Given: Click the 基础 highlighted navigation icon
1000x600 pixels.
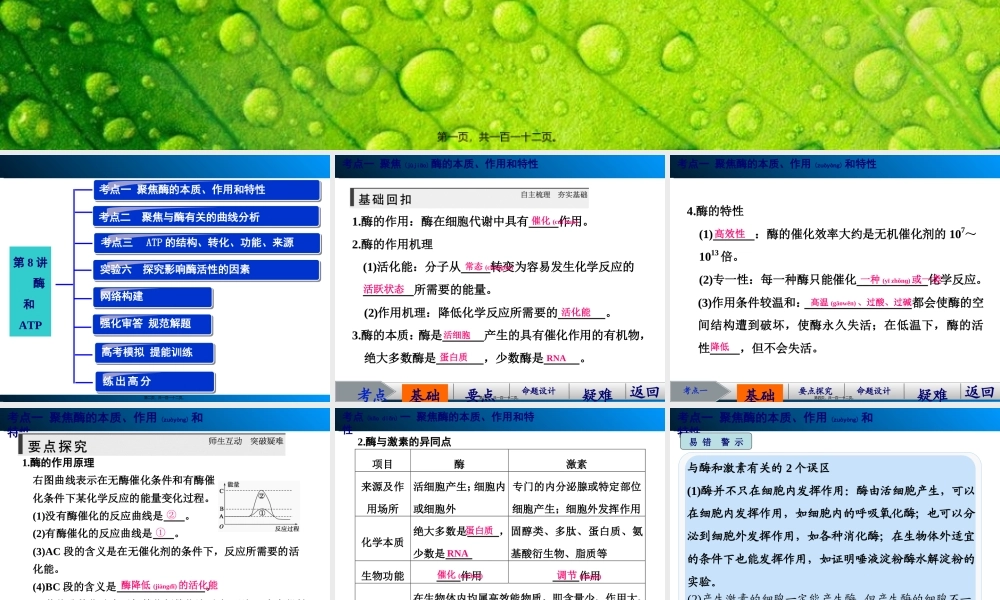Looking at the screenshot, I should 426,392.
